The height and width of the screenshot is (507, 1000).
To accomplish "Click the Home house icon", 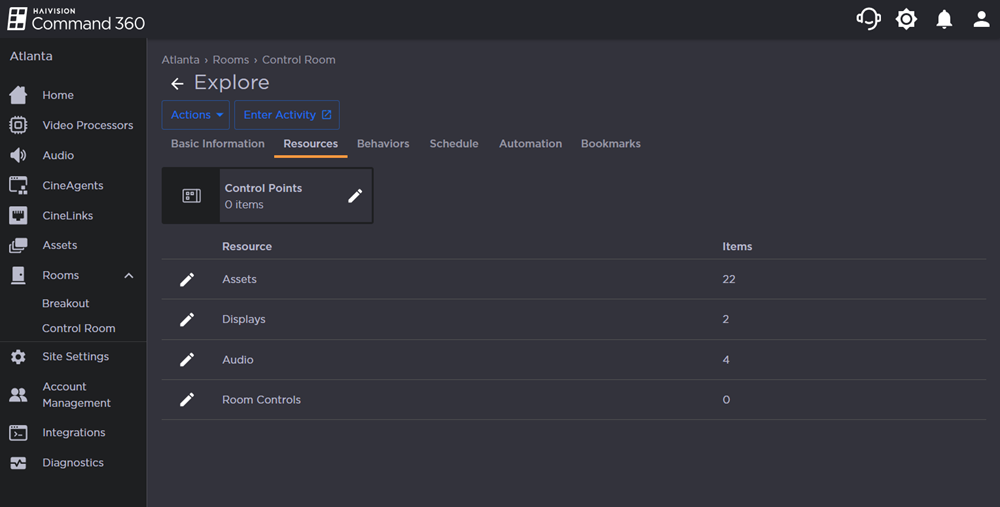I will (x=18, y=95).
